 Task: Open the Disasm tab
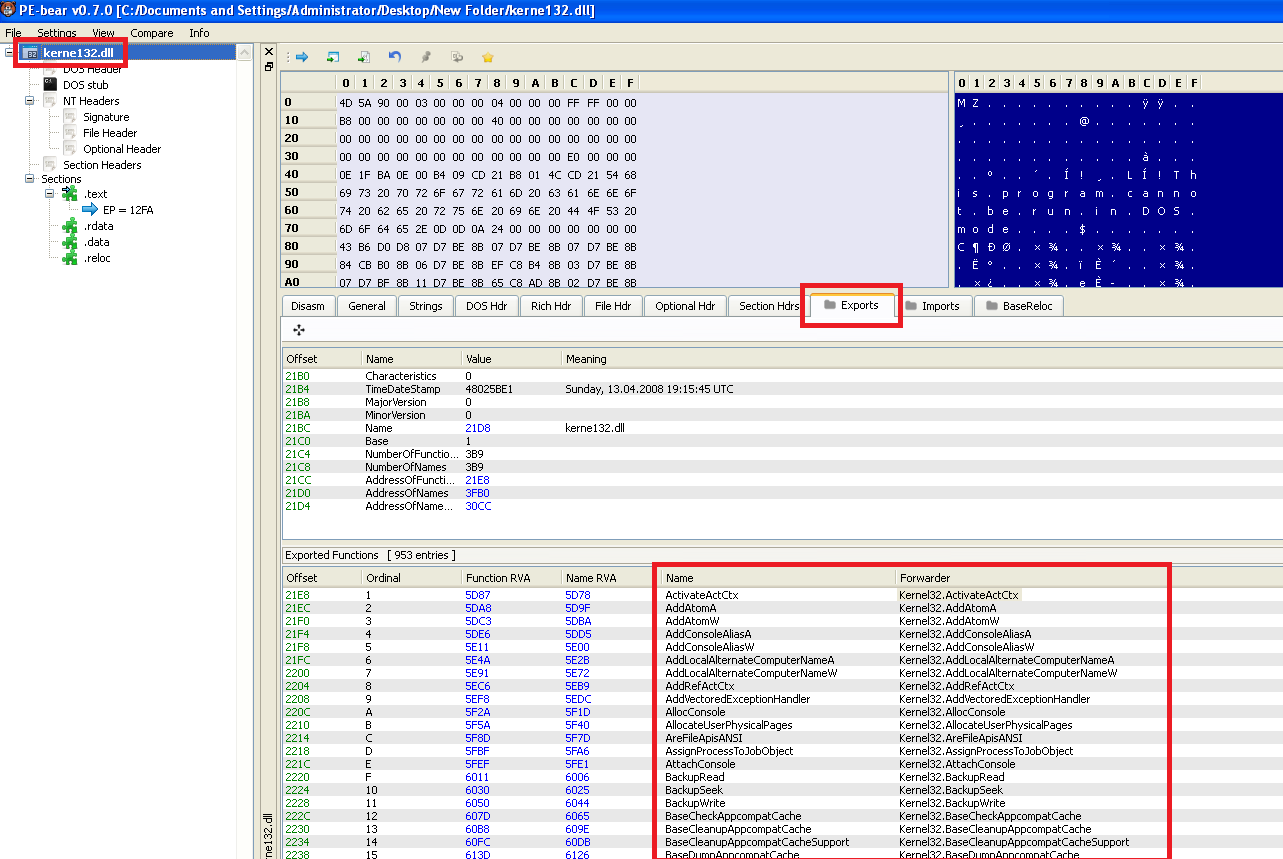[x=307, y=306]
